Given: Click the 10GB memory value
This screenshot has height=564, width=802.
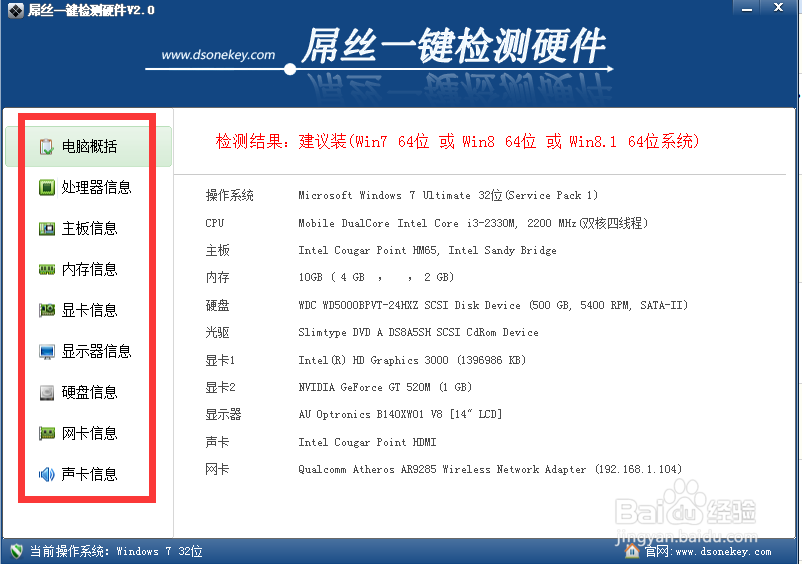Looking at the screenshot, I should click(376, 277).
